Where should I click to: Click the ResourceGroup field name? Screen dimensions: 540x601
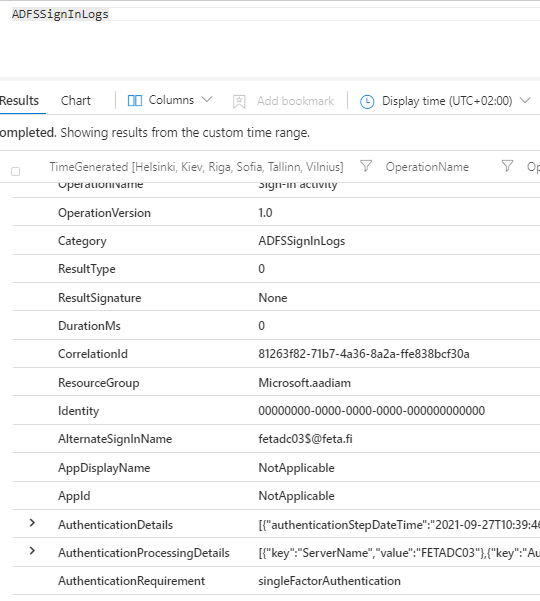[99, 383]
